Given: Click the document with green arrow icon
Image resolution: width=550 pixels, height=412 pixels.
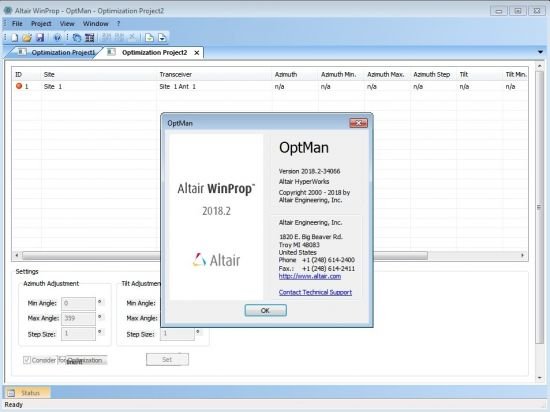Looking at the screenshot, I should [x=149, y=38].
